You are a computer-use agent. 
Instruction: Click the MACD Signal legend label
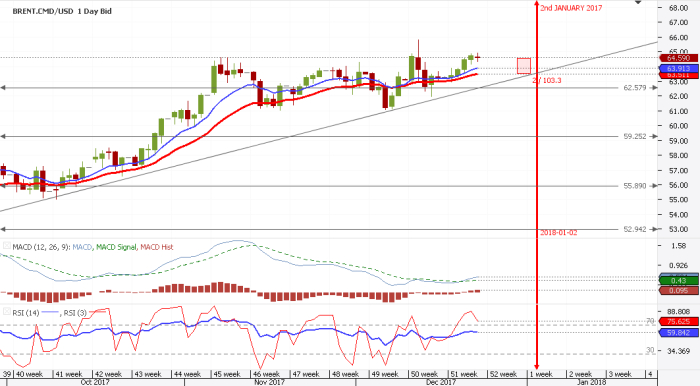(x=116, y=247)
